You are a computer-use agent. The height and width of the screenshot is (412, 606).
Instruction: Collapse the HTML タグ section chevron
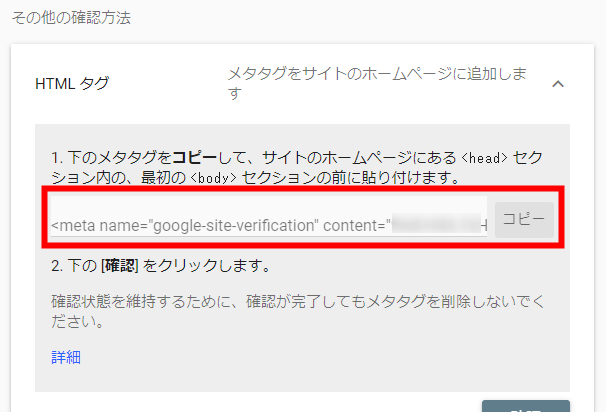[558, 83]
